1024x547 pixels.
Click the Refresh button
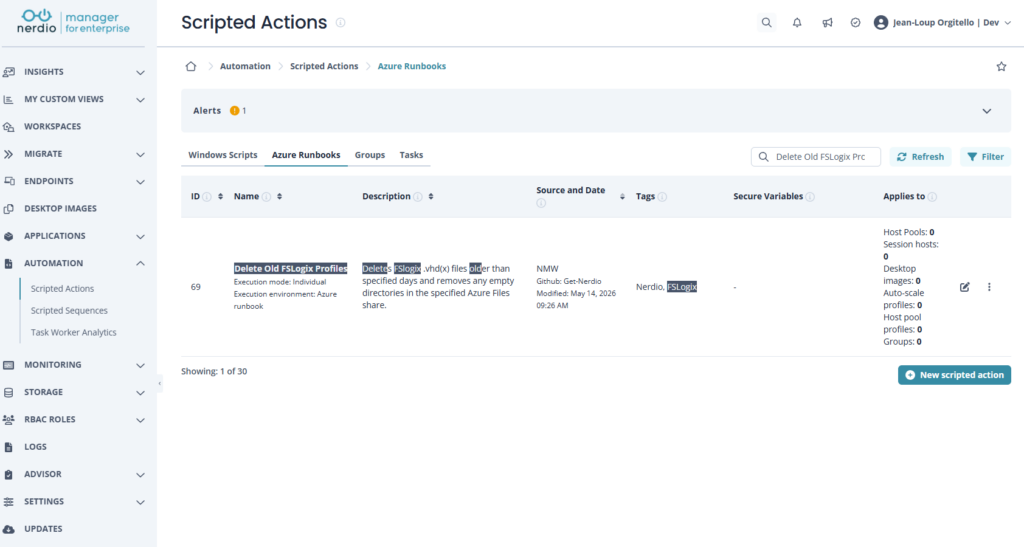920,157
